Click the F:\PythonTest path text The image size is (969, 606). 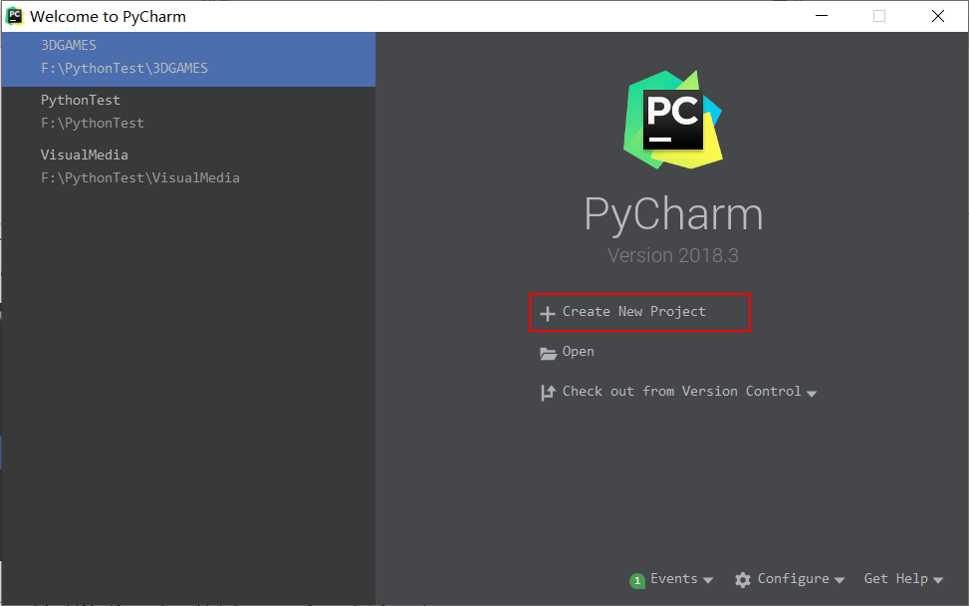coord(92,123)
